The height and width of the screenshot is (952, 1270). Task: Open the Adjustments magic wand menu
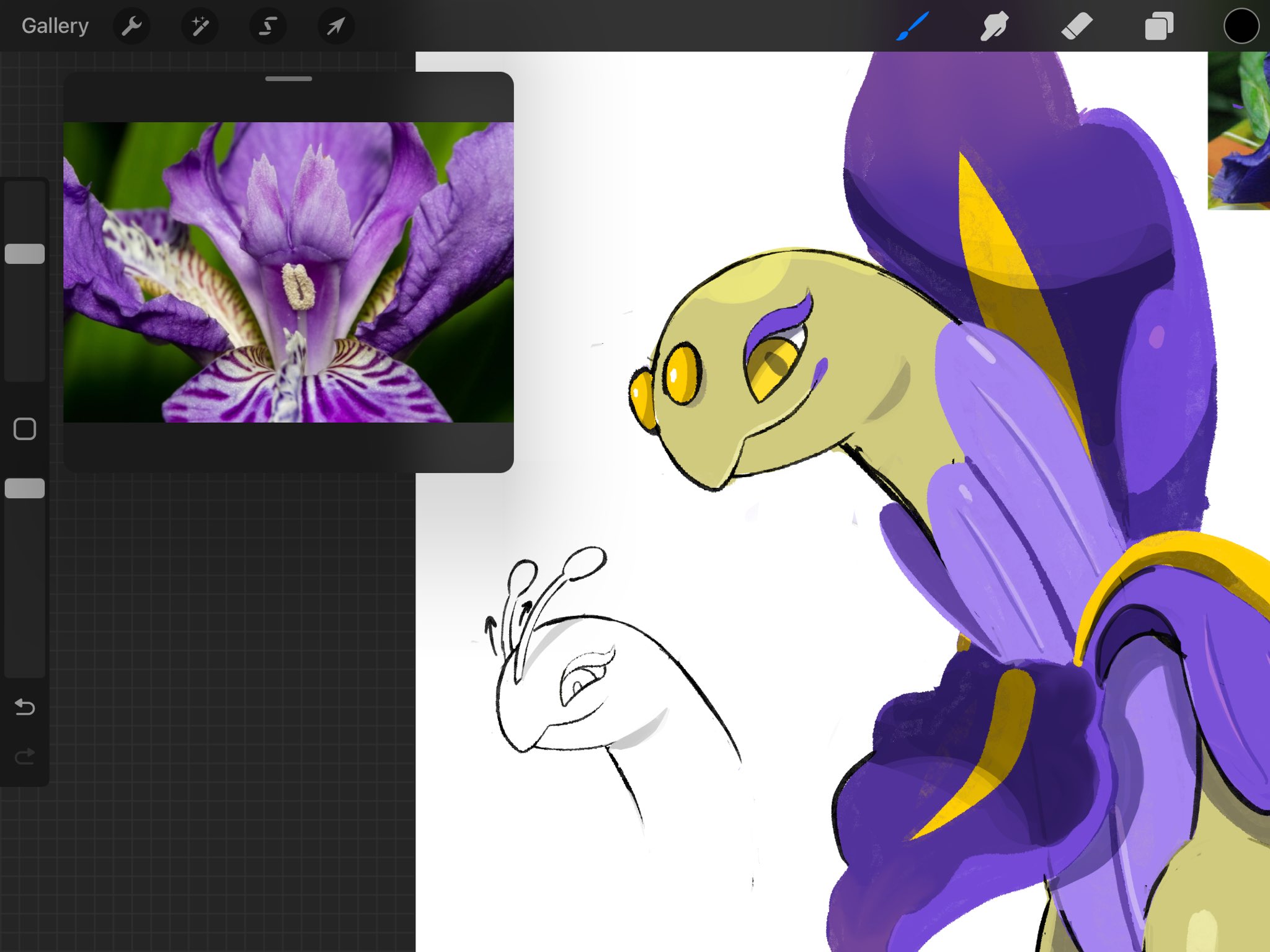(200, 26)
